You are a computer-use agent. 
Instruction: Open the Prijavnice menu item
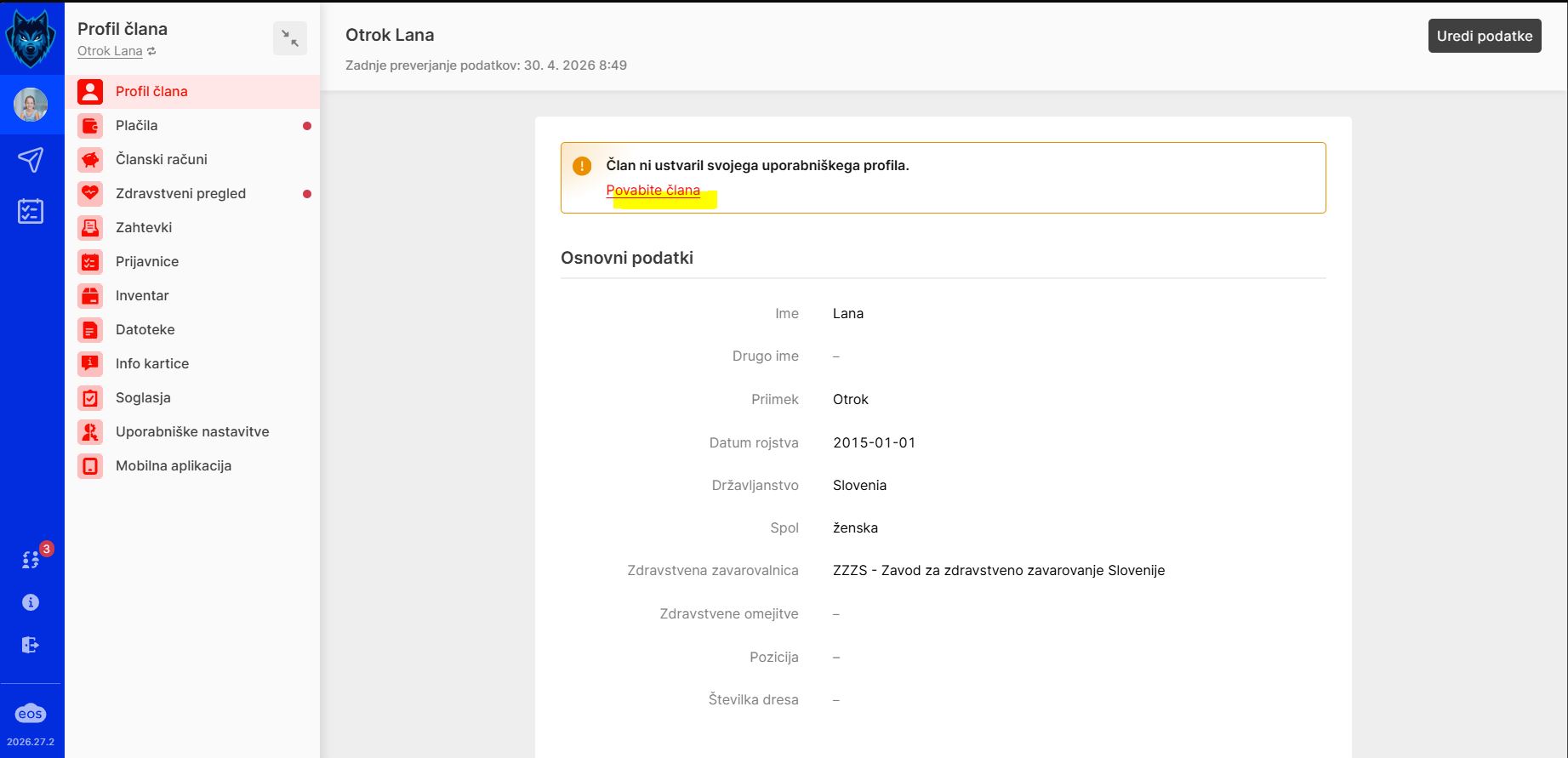[192, 261]
